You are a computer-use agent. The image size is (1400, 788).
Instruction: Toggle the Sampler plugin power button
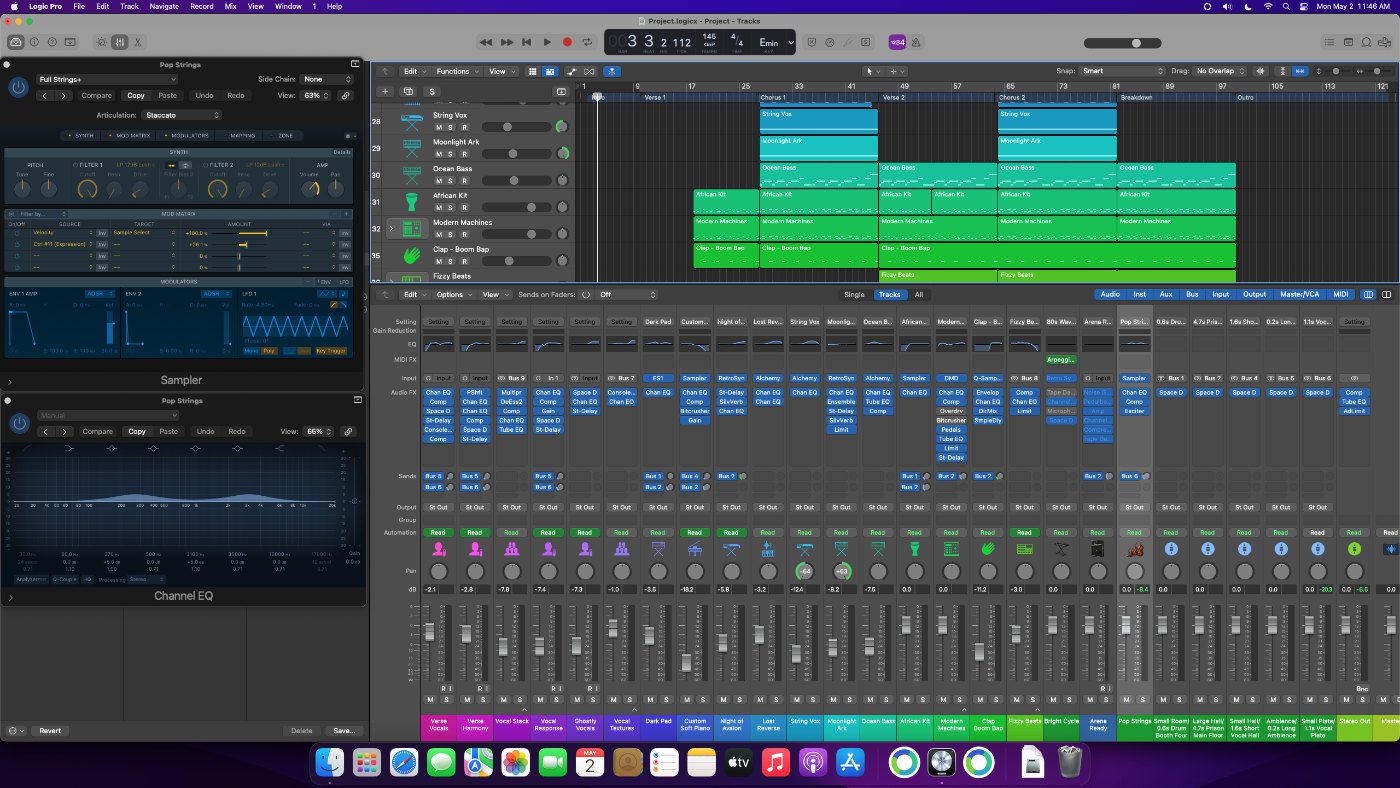pyautogui.click(x=18, y=87)
